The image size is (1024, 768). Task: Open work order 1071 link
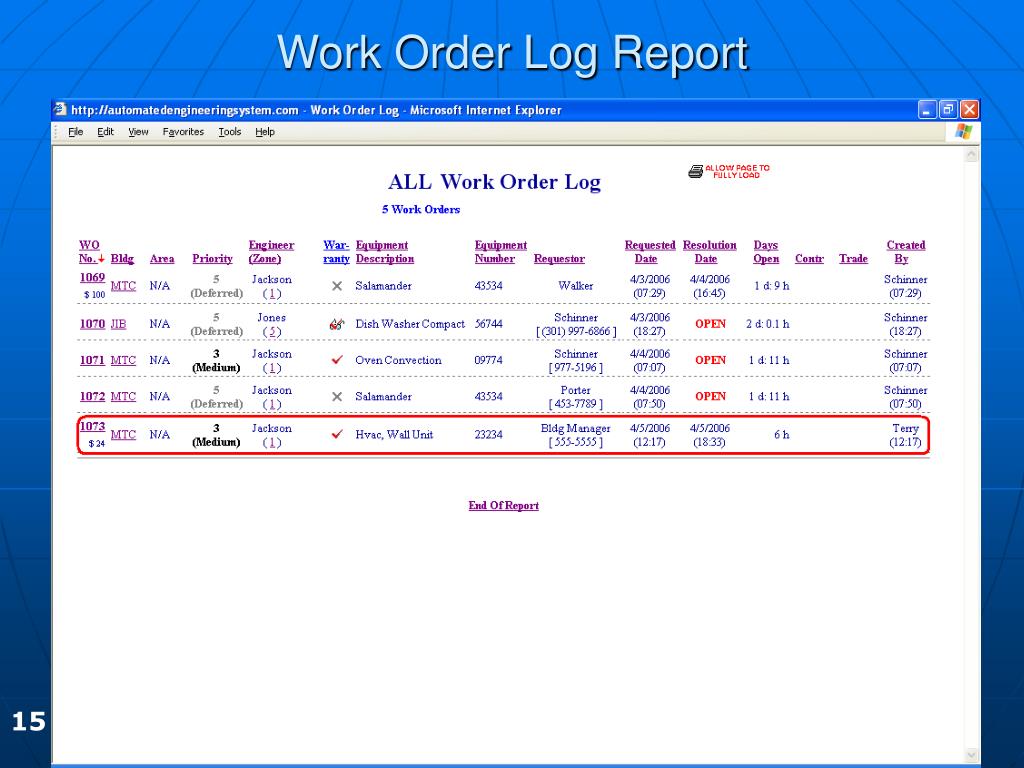pyautogui.click(x=92, y=360)
